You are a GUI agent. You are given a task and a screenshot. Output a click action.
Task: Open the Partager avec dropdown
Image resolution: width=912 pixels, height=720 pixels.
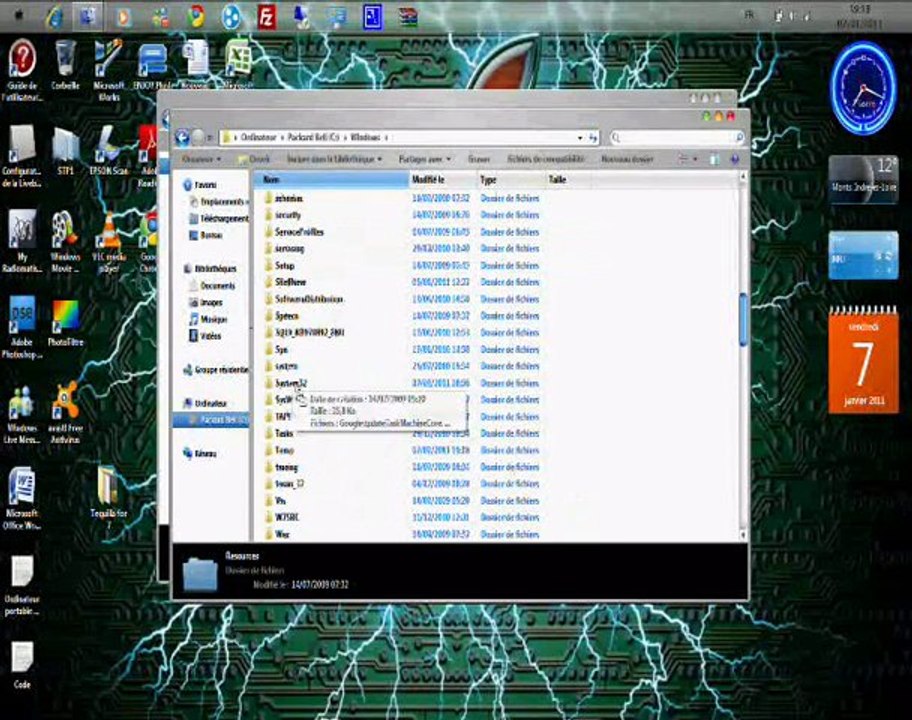tap(425, 159)
